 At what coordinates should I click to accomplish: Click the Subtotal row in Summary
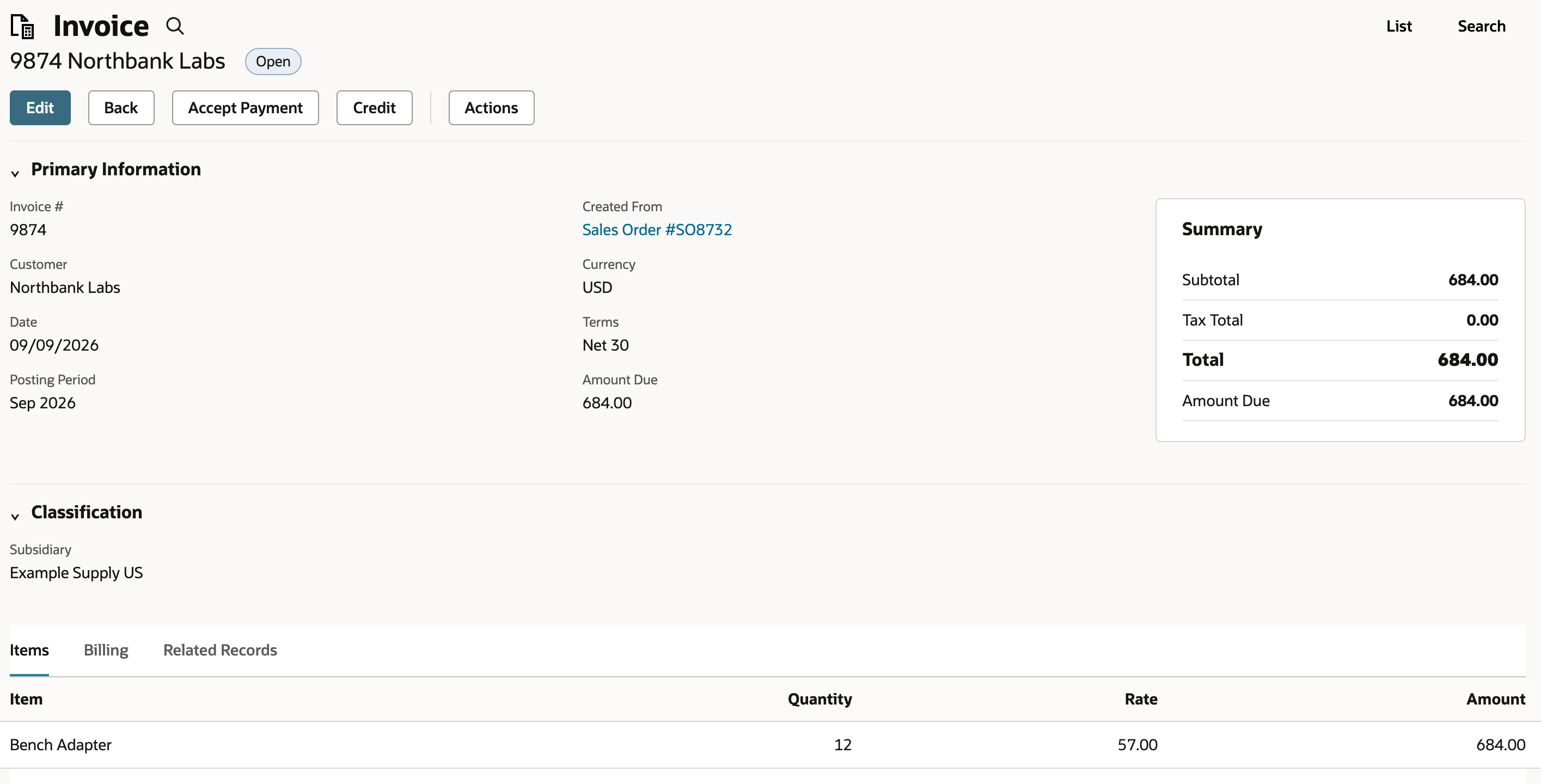(x=1340, y=280)
